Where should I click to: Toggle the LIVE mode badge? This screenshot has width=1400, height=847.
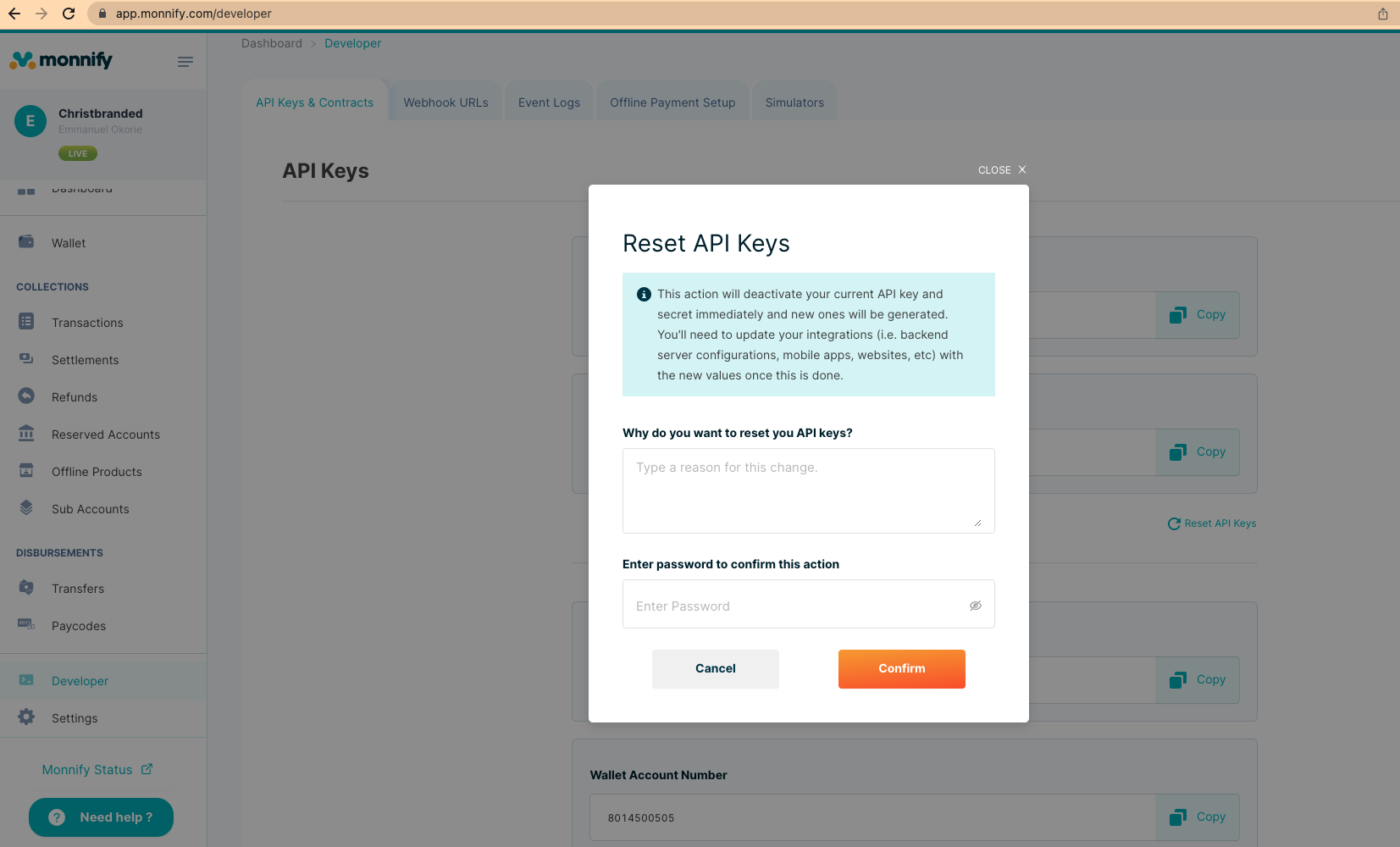click(77, 153)
